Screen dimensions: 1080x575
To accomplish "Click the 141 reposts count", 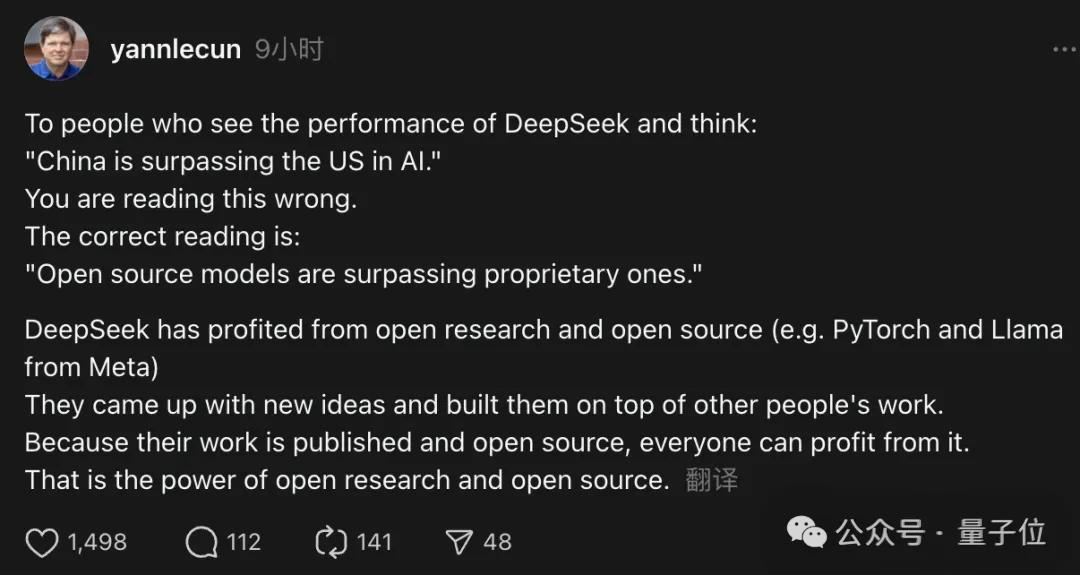I will (x=374, y=542).
